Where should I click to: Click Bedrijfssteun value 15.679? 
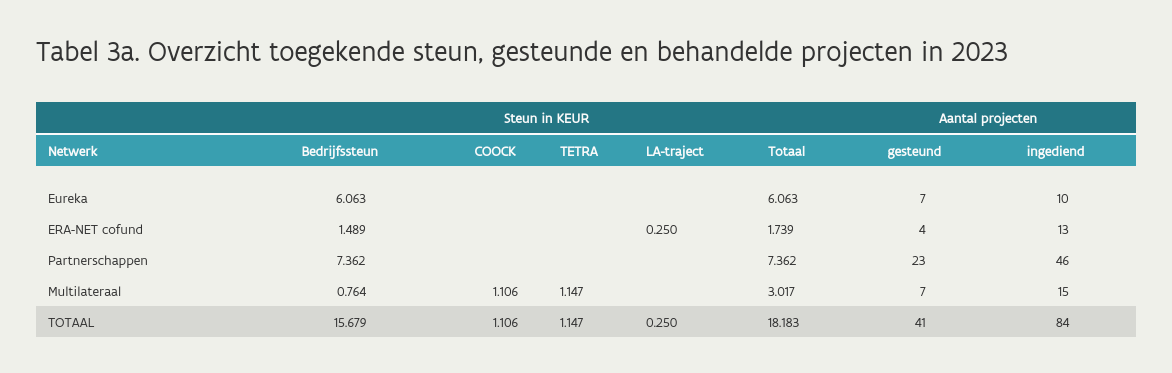[x=350, y=323]
